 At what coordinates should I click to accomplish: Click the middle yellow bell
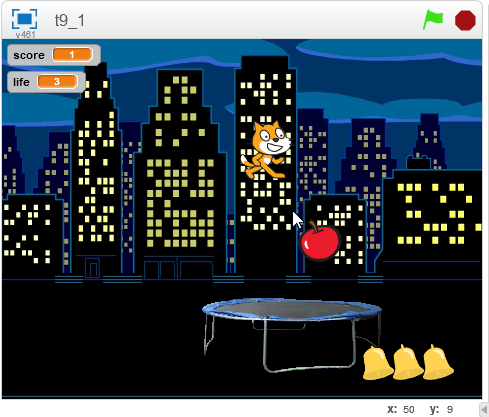[407, 363]
